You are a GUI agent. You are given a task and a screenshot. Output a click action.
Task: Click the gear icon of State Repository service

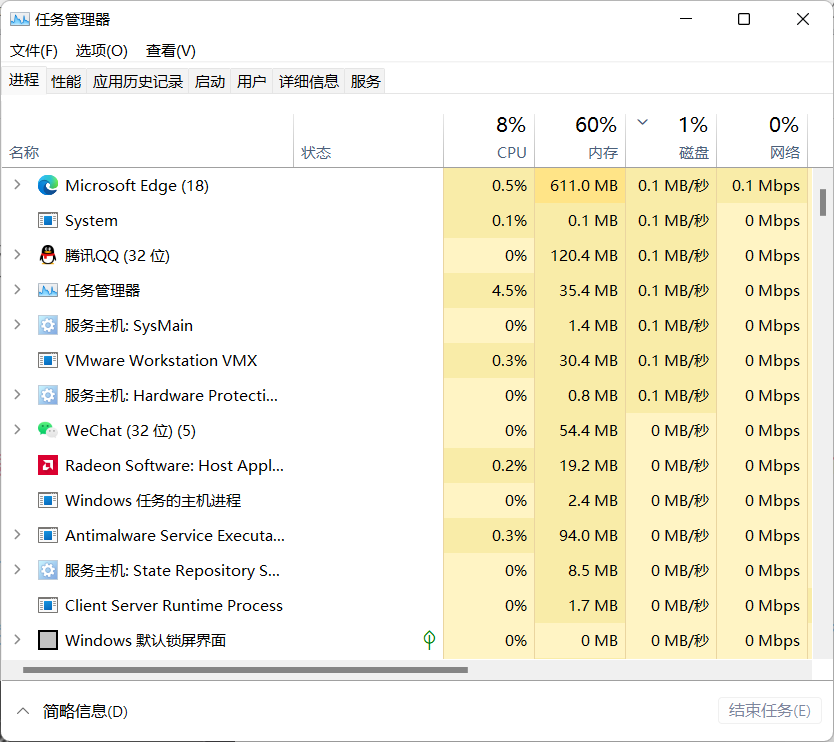click(x=48, y=570)
